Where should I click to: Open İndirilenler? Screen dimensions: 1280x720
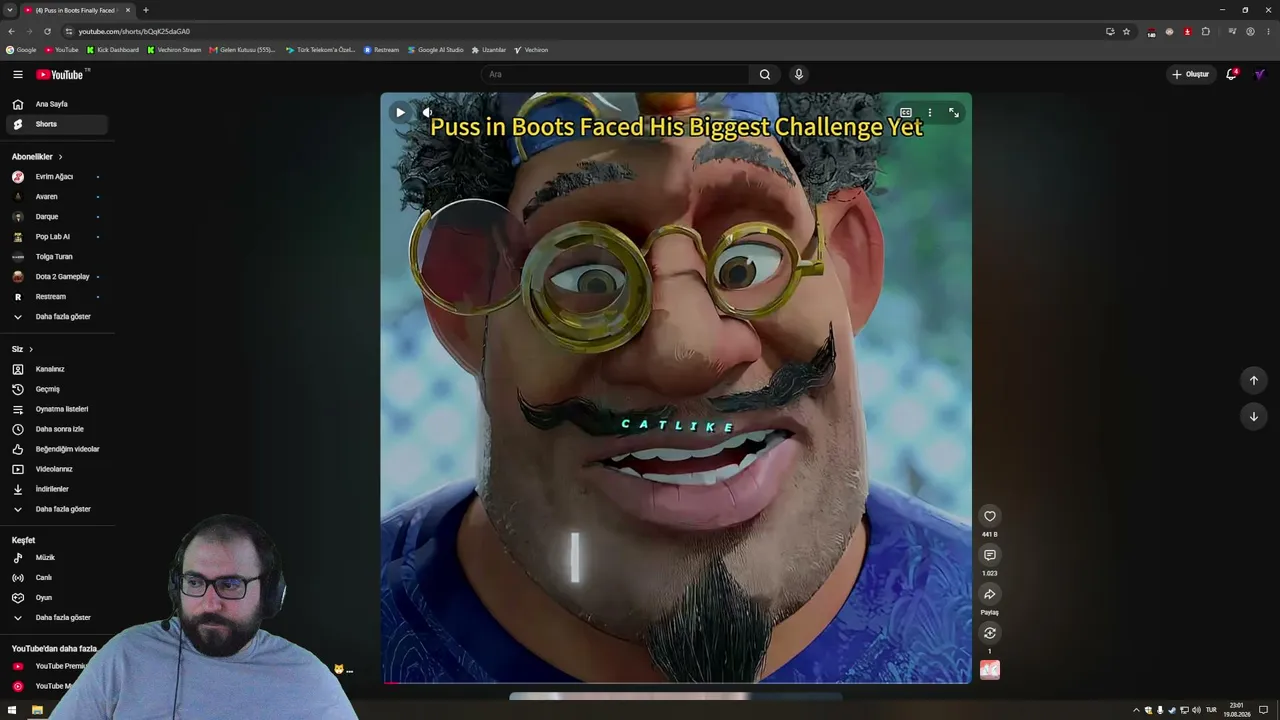coord(57,489)
